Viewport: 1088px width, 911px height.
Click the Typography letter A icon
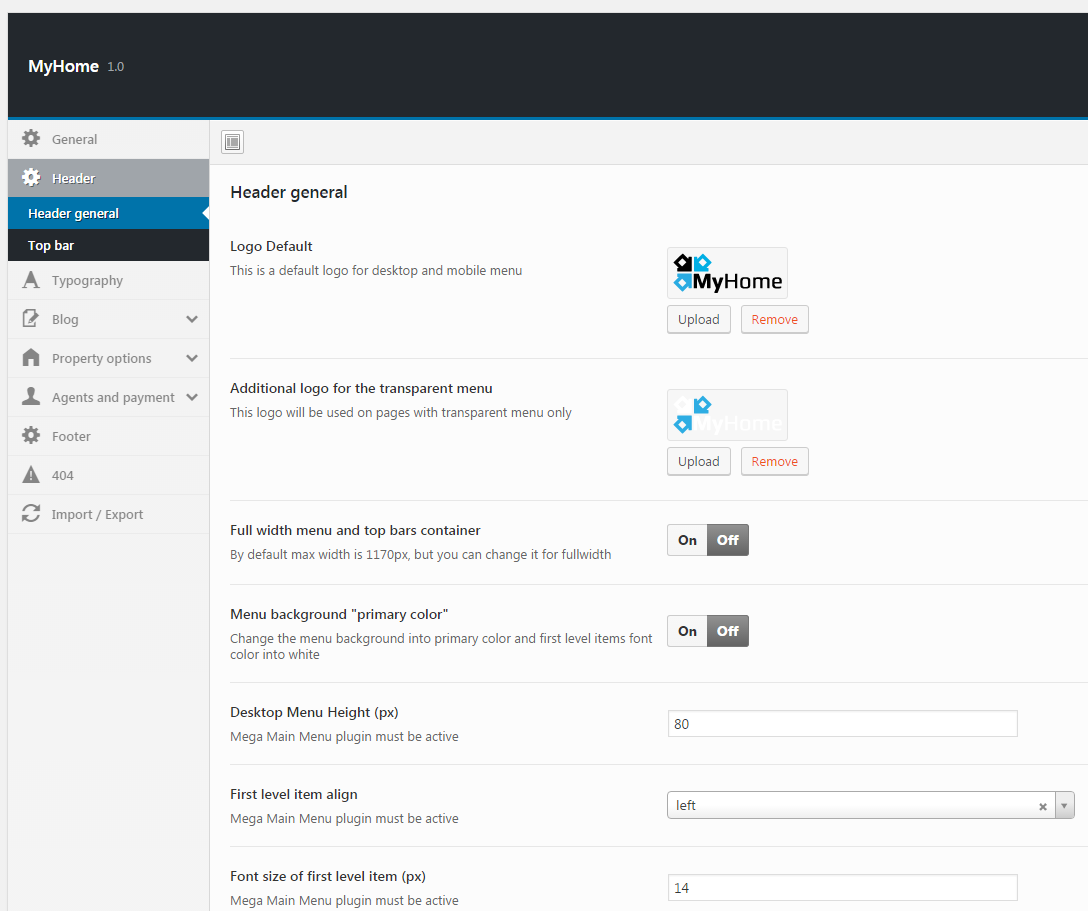point(31,280)
